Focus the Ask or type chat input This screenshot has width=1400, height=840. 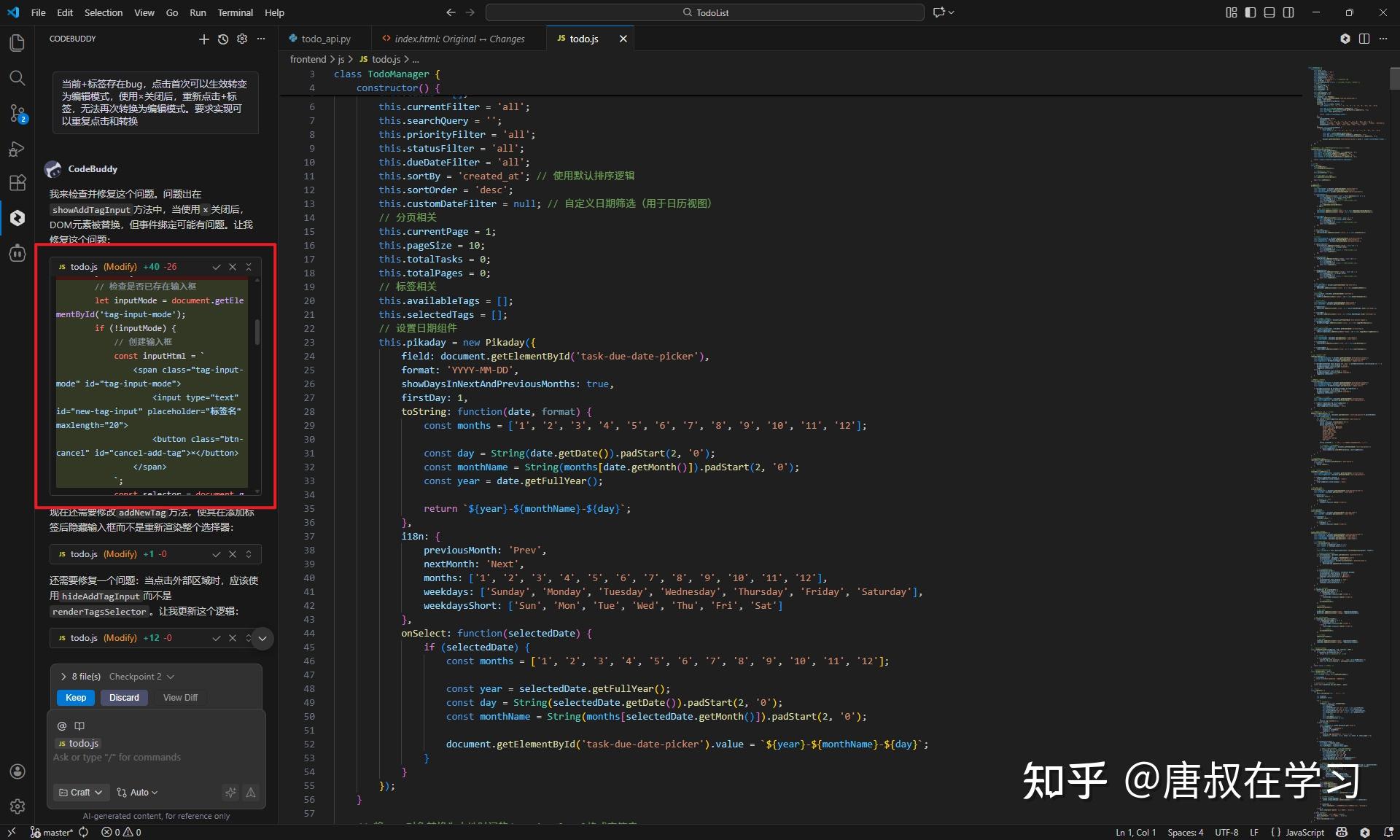click(x=156, y=758)
